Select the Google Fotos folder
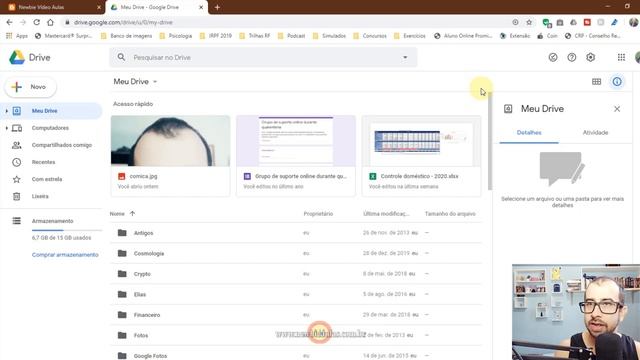Screen dimensions: 640x360 [x=296, y=354]
